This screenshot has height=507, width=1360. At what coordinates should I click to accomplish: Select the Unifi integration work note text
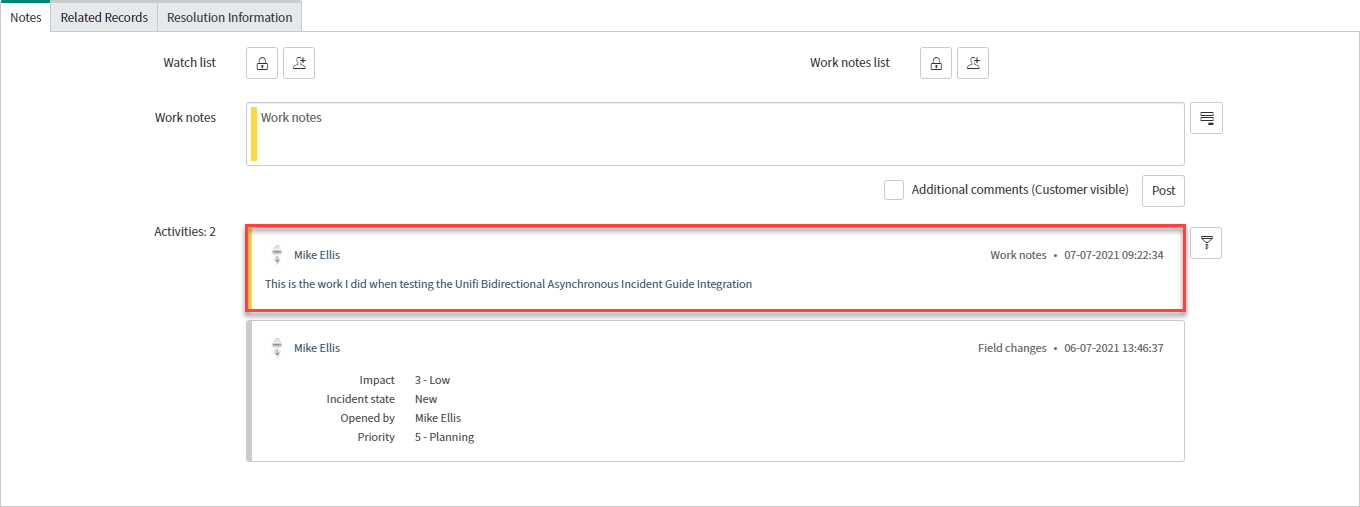tap(508, 284)
